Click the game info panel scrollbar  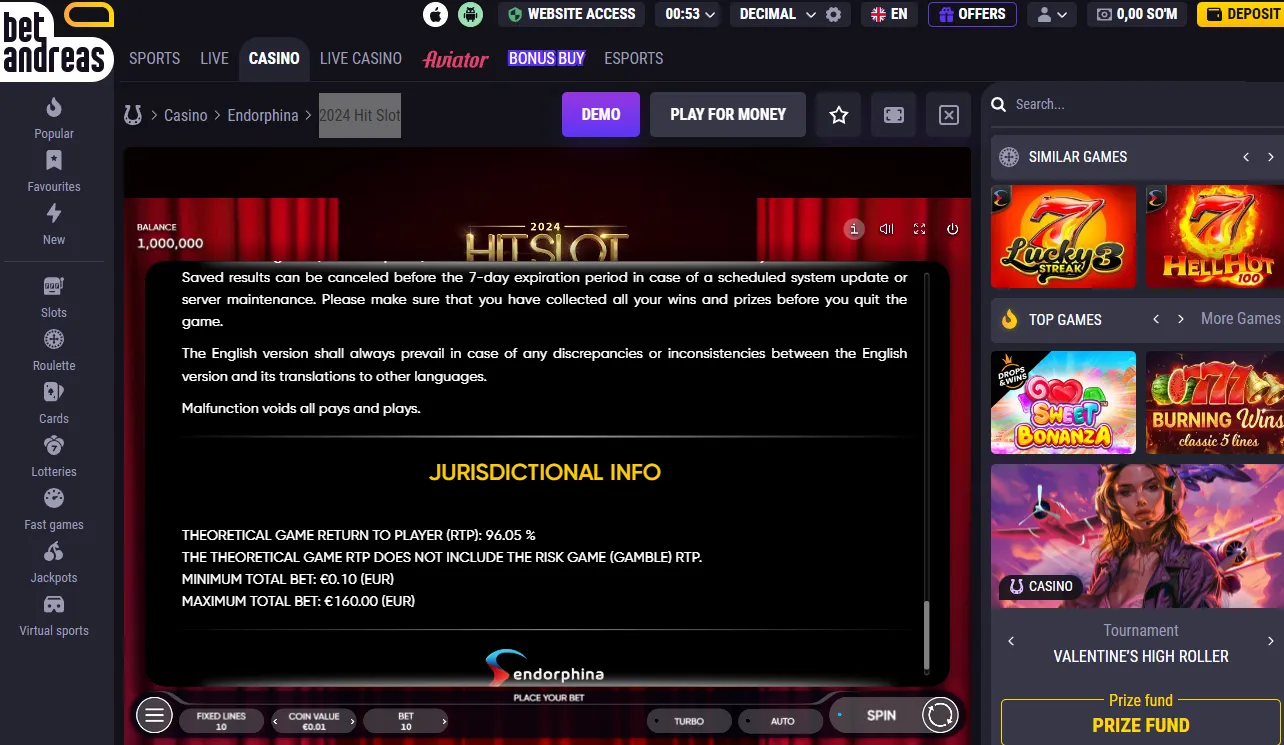[x=926, y=636]
